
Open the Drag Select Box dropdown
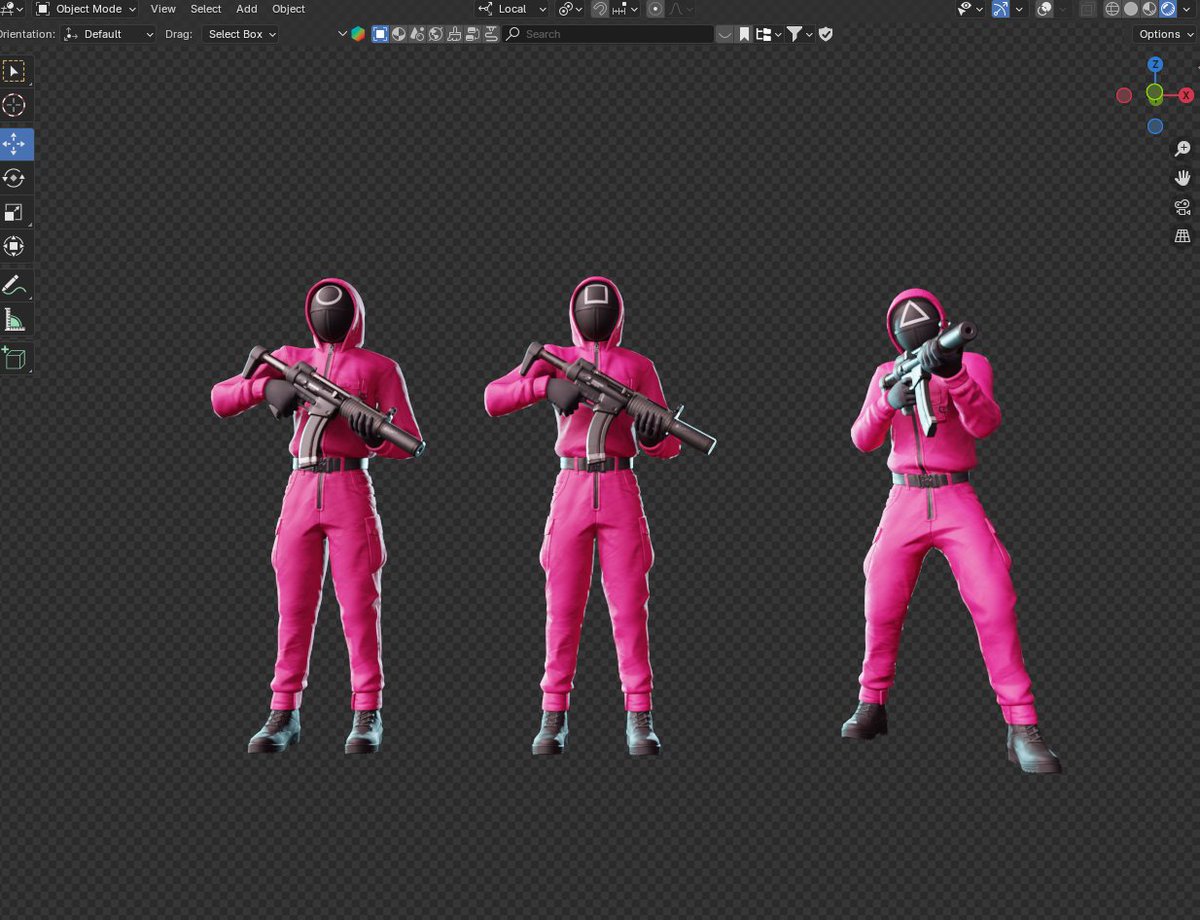point(240,34)
